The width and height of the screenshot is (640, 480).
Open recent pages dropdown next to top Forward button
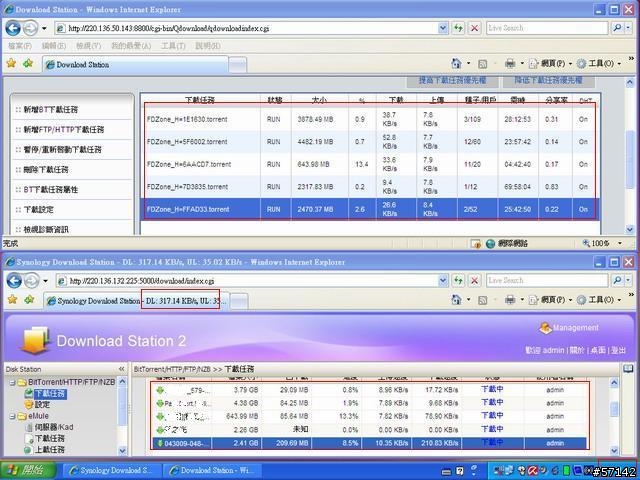click(x=44, y=29)
